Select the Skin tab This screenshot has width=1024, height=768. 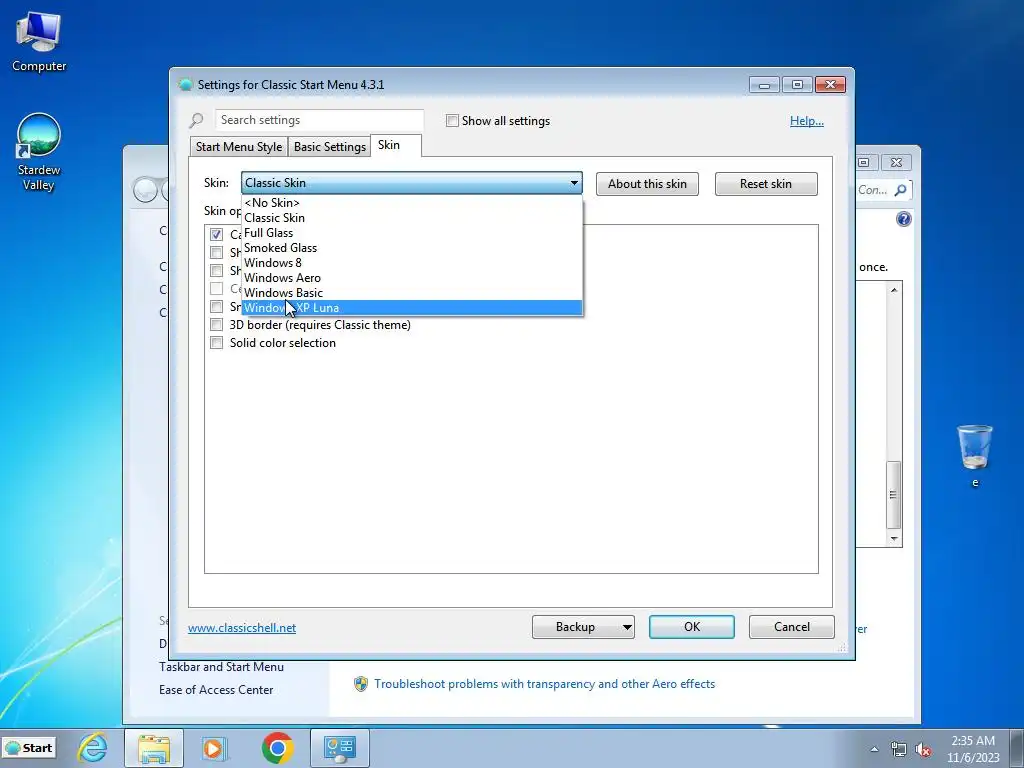(395, 145)
